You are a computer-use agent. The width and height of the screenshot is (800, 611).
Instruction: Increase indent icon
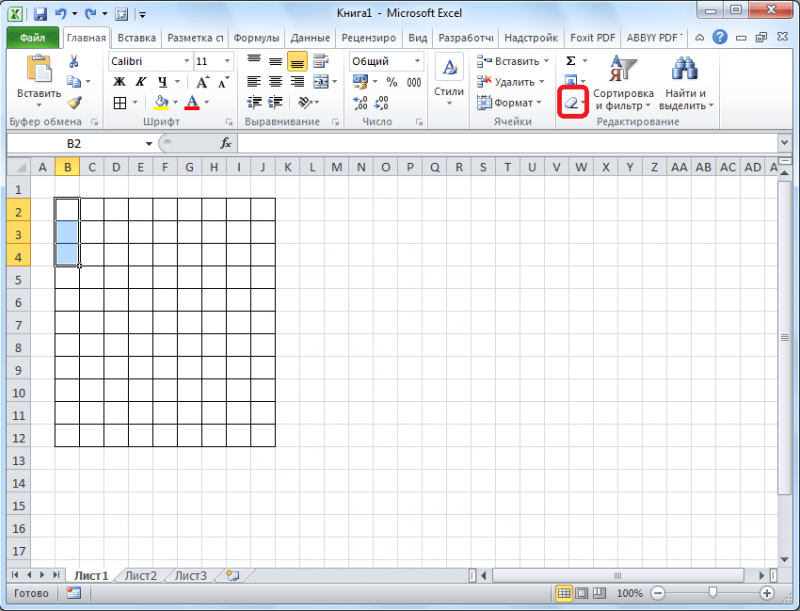click(x=276, y=103)
